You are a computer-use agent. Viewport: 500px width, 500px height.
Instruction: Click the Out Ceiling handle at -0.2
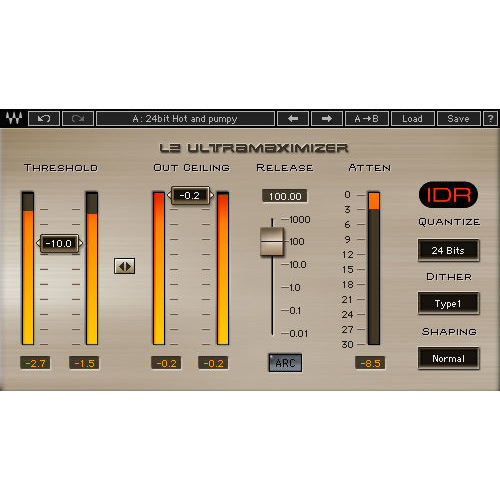tap(190, 195)
